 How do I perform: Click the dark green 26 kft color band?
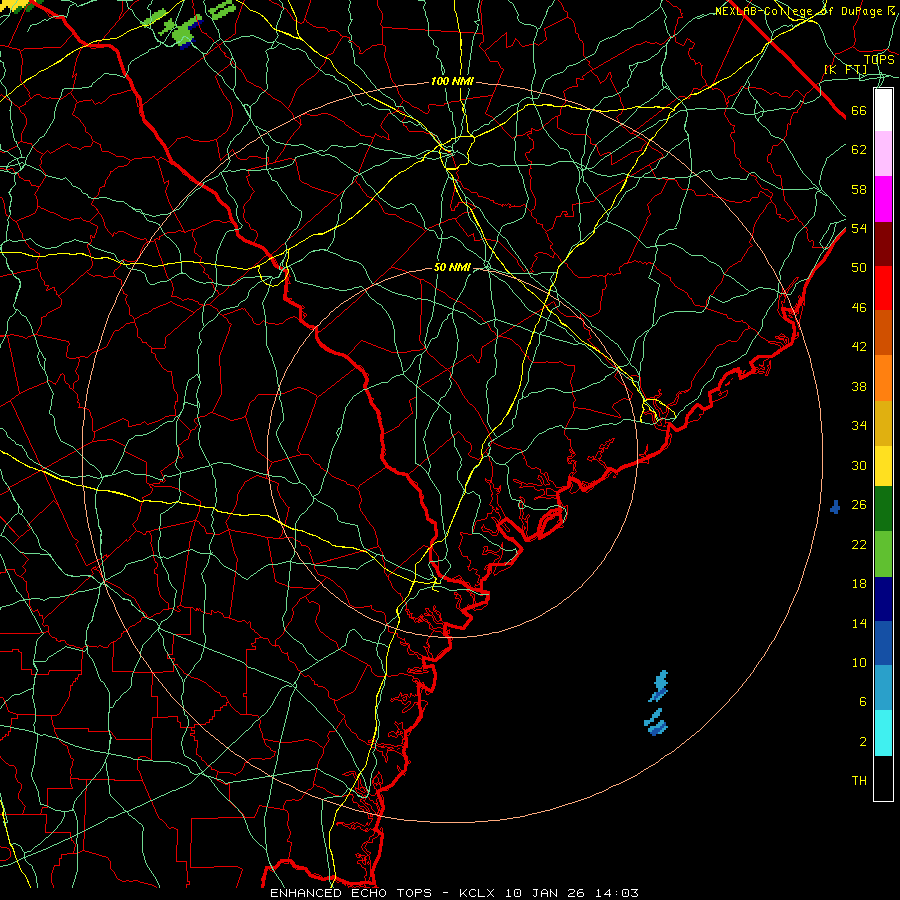pyautogui.click(x=883, y=509)
